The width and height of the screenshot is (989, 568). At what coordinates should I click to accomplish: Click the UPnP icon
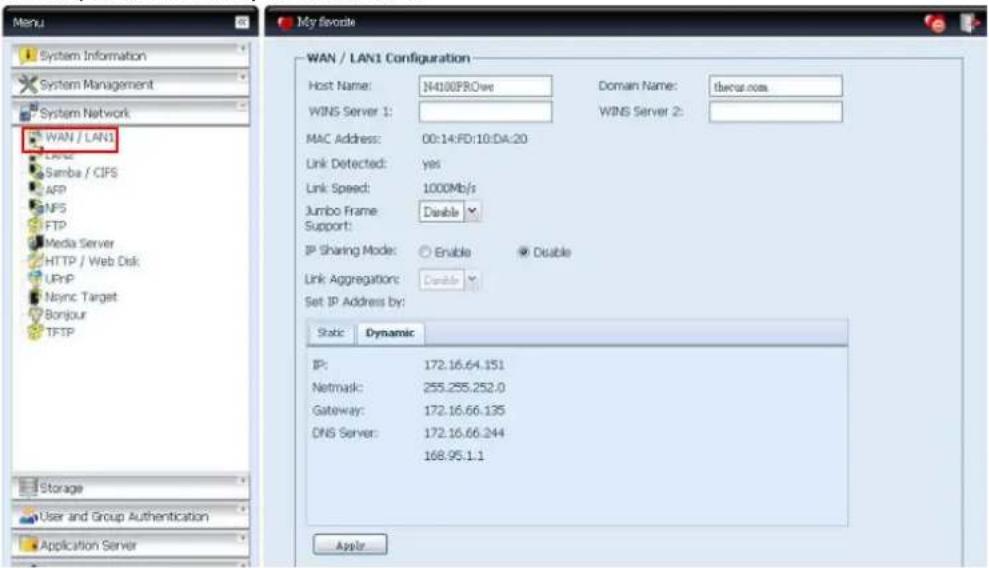point(36,278)
